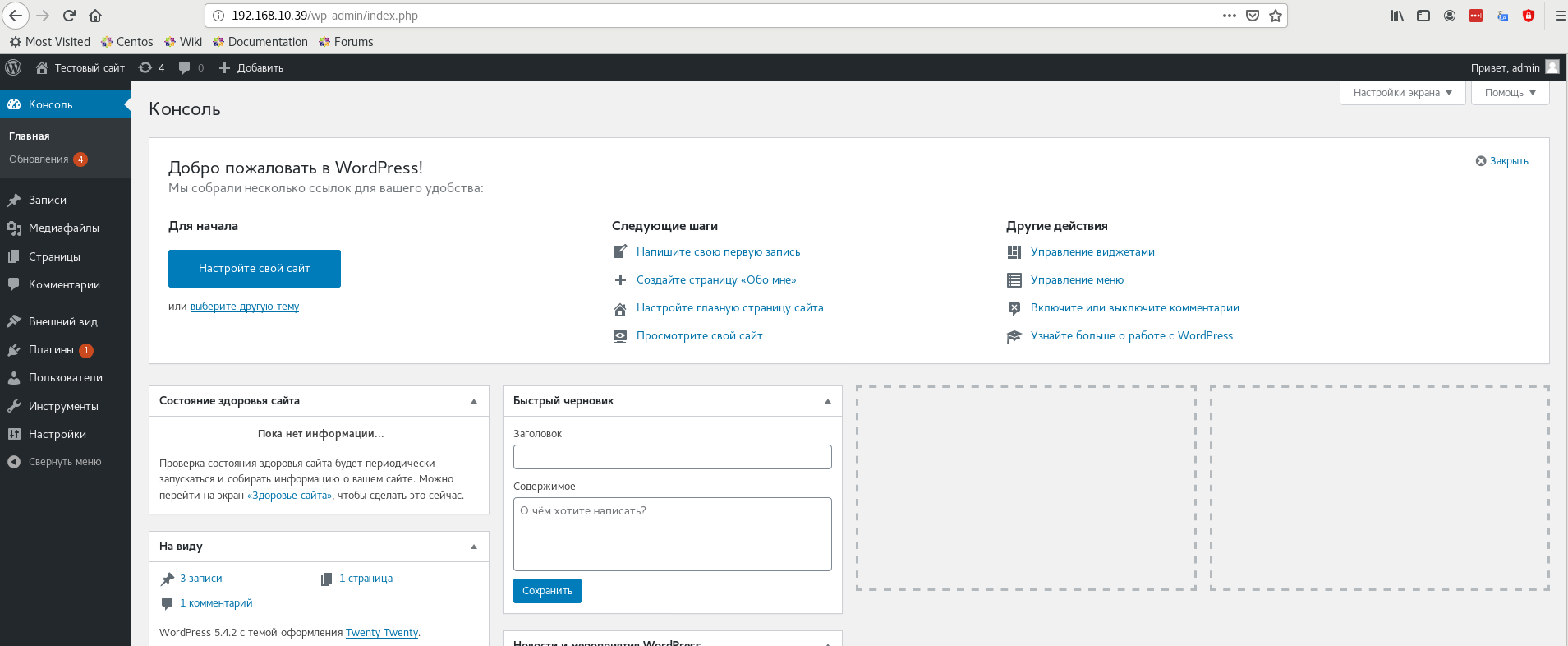Open Пользователи in the sidebar
The width and height of the screenshot is (1568, 646).
click(65, 377)
